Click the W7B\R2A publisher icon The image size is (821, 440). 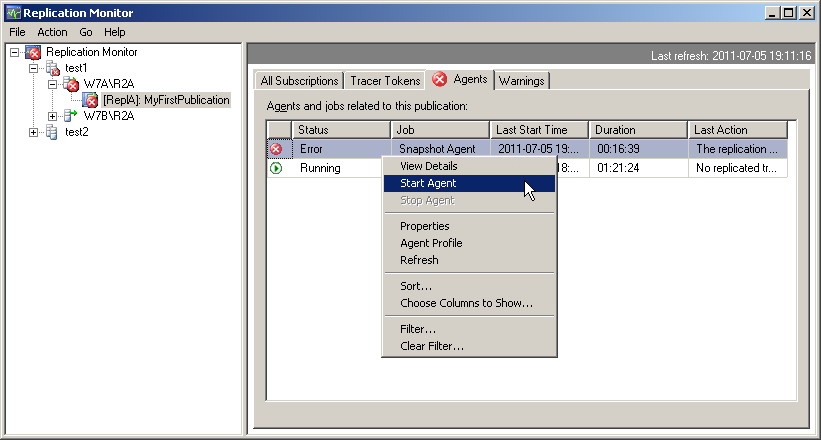point(70,116)
